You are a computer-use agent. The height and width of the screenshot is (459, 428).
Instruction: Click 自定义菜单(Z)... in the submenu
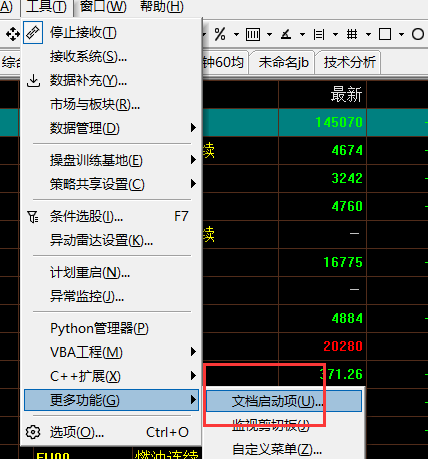pos(284,449)
